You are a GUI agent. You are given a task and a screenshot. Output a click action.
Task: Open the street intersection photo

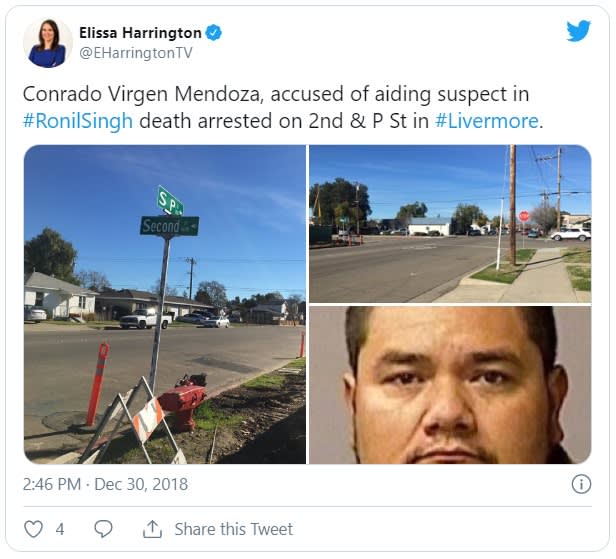point(450,224)
